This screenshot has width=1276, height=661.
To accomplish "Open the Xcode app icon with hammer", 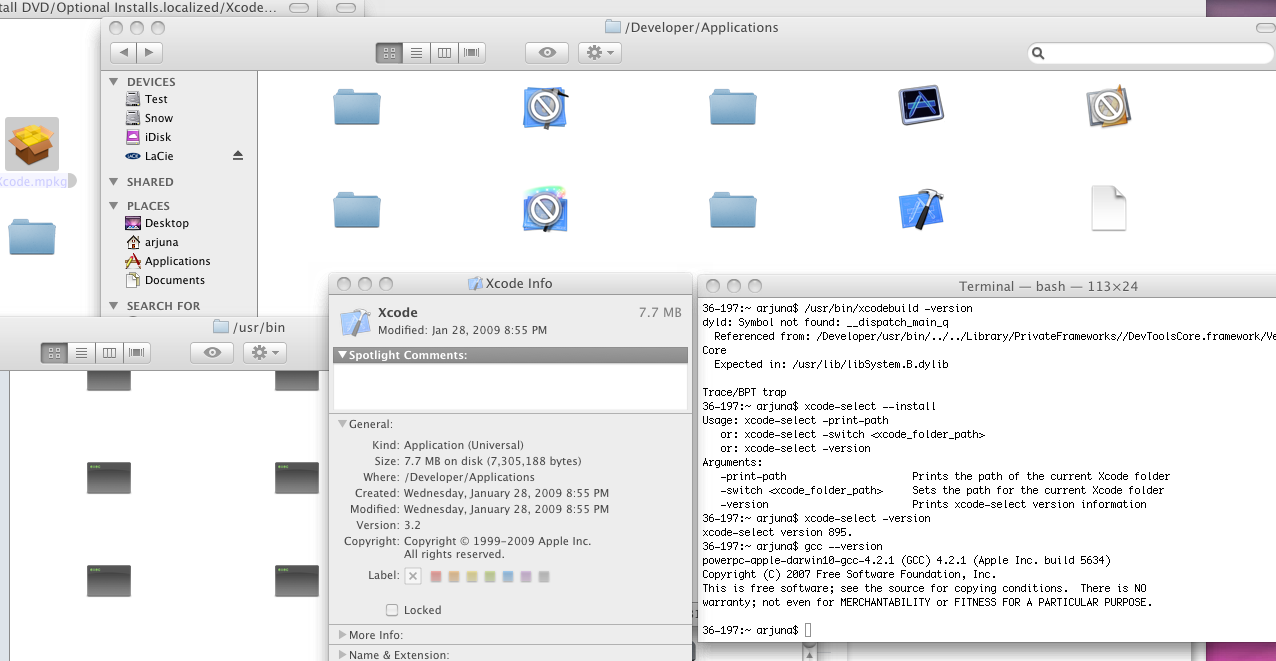I will point(921,209).
